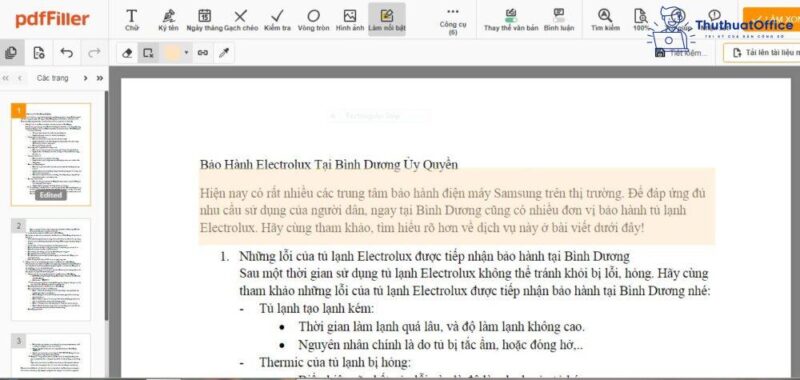
Task: Open the document page settings icon
Action: pyautogui.click(x=39, y=53)
